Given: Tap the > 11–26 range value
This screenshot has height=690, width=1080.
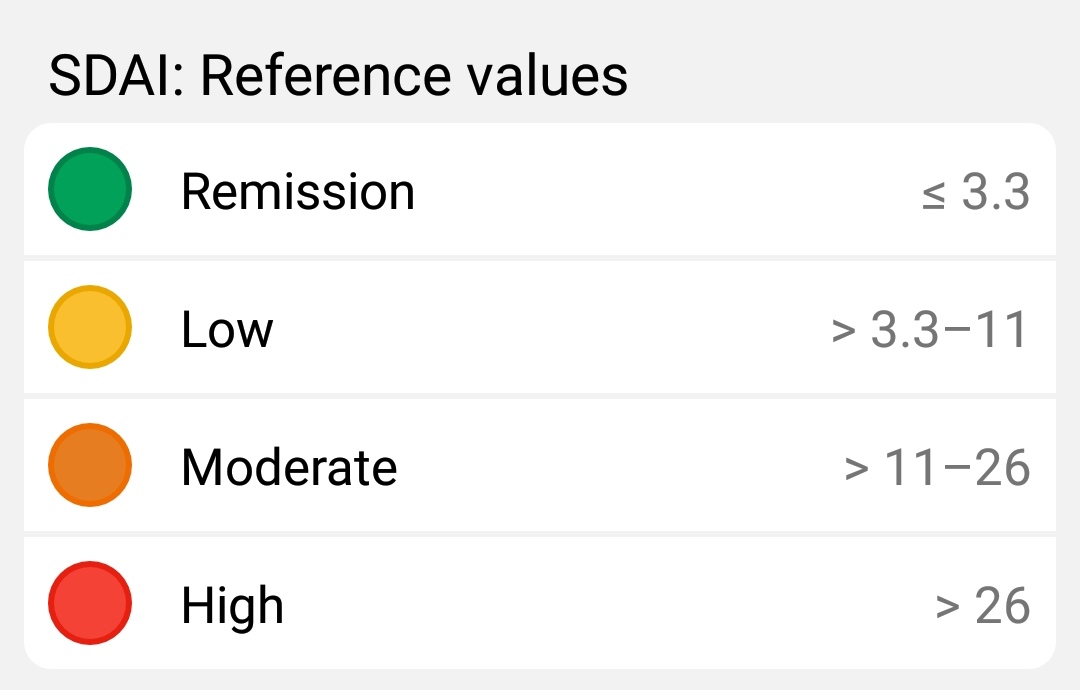Looking at the screenshot, I should pos(937,467).
